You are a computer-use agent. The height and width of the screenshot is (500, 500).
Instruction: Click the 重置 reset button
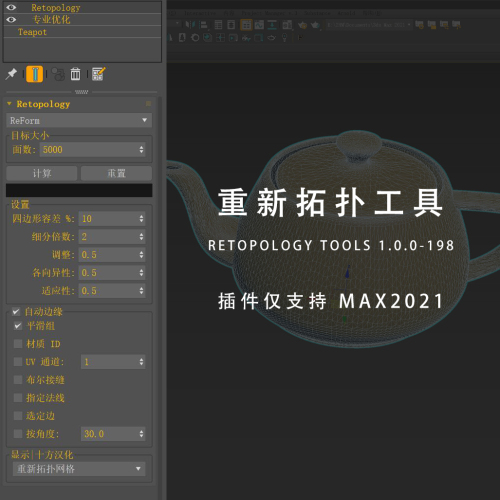coord(116,173)
